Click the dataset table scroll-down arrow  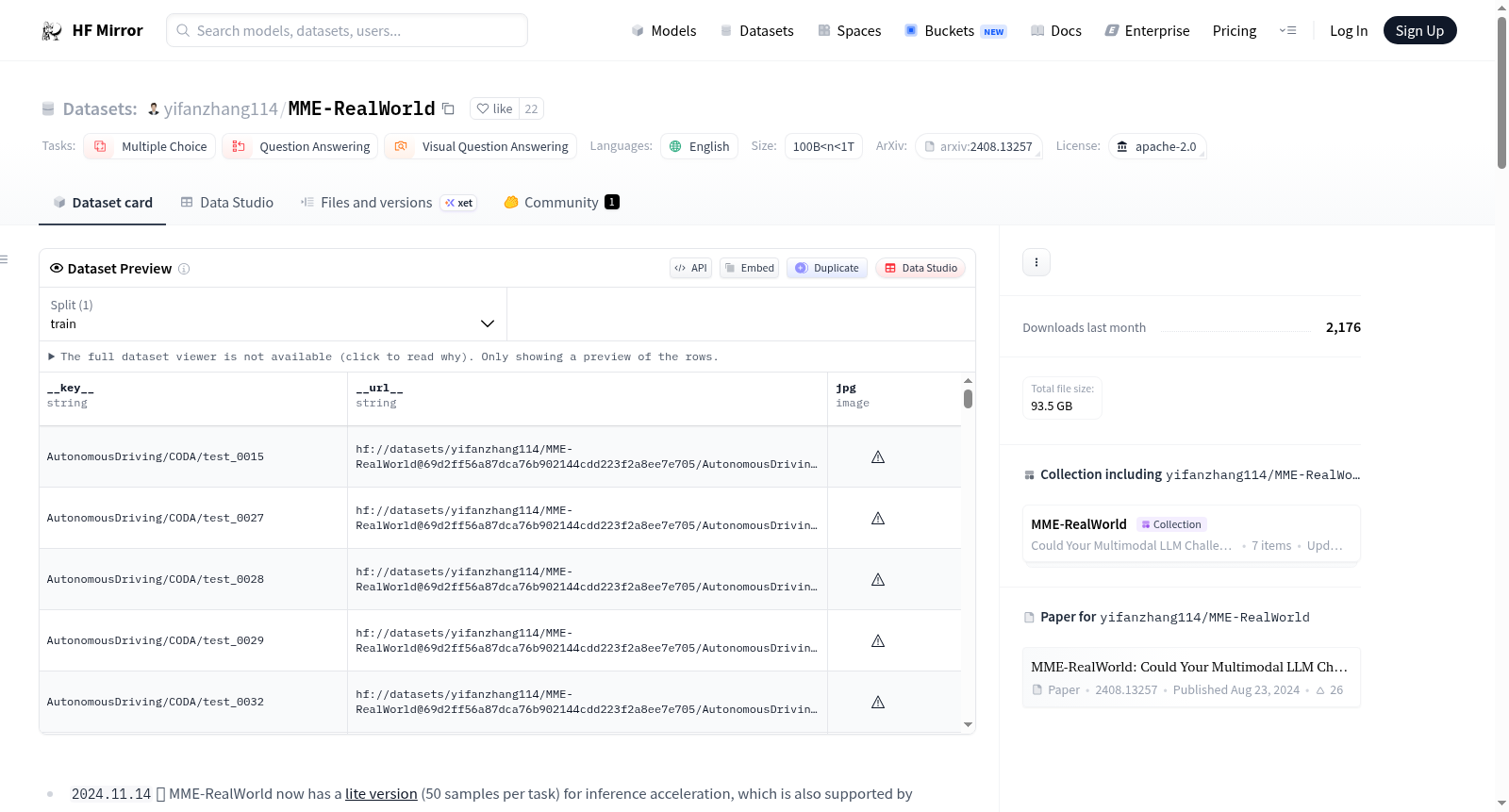point(968,725)
